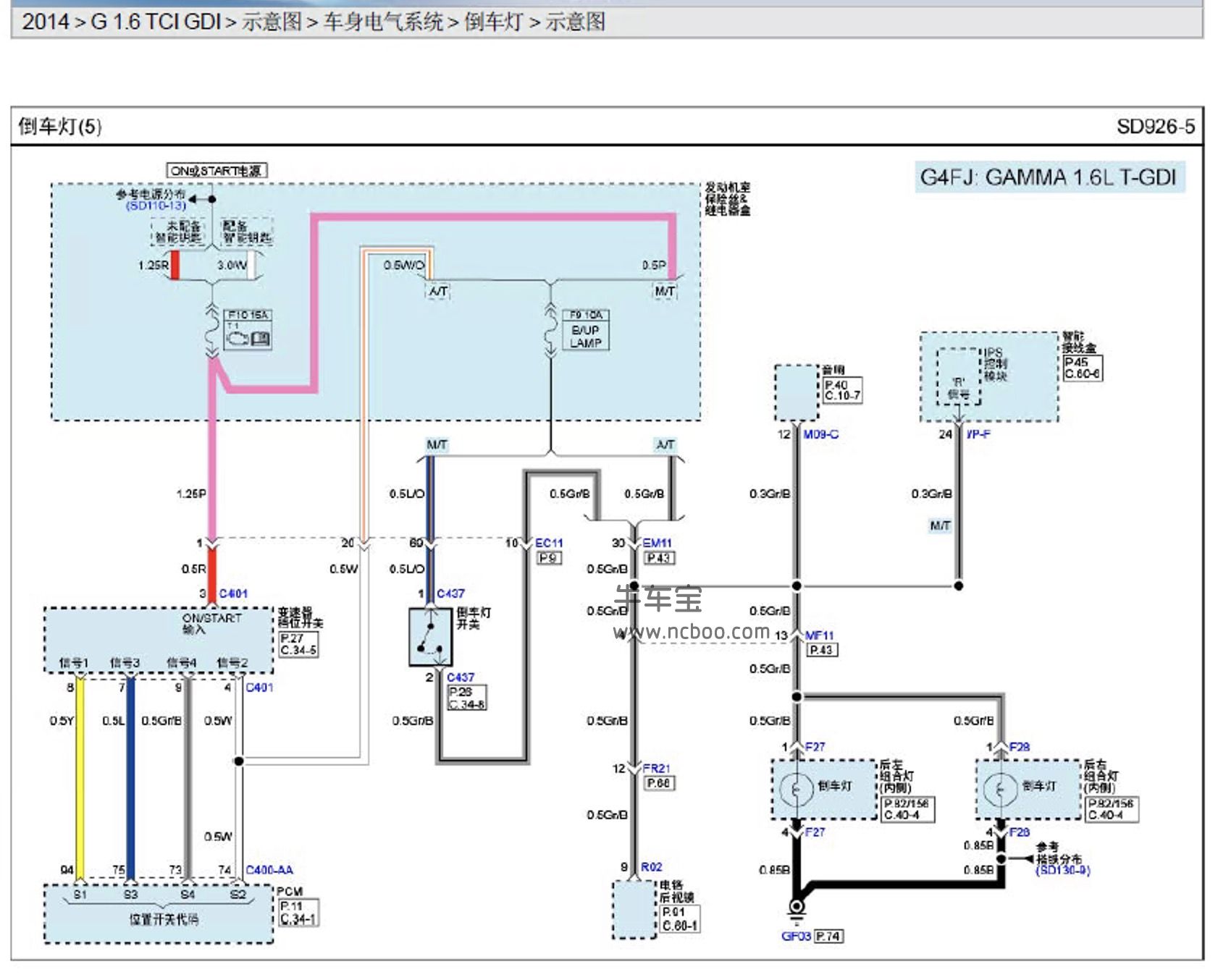Open 示意图 breadcrumb after G 1.6 TCI GDI
This screenshot has width=1218, height=980.
tap(272, 22)
